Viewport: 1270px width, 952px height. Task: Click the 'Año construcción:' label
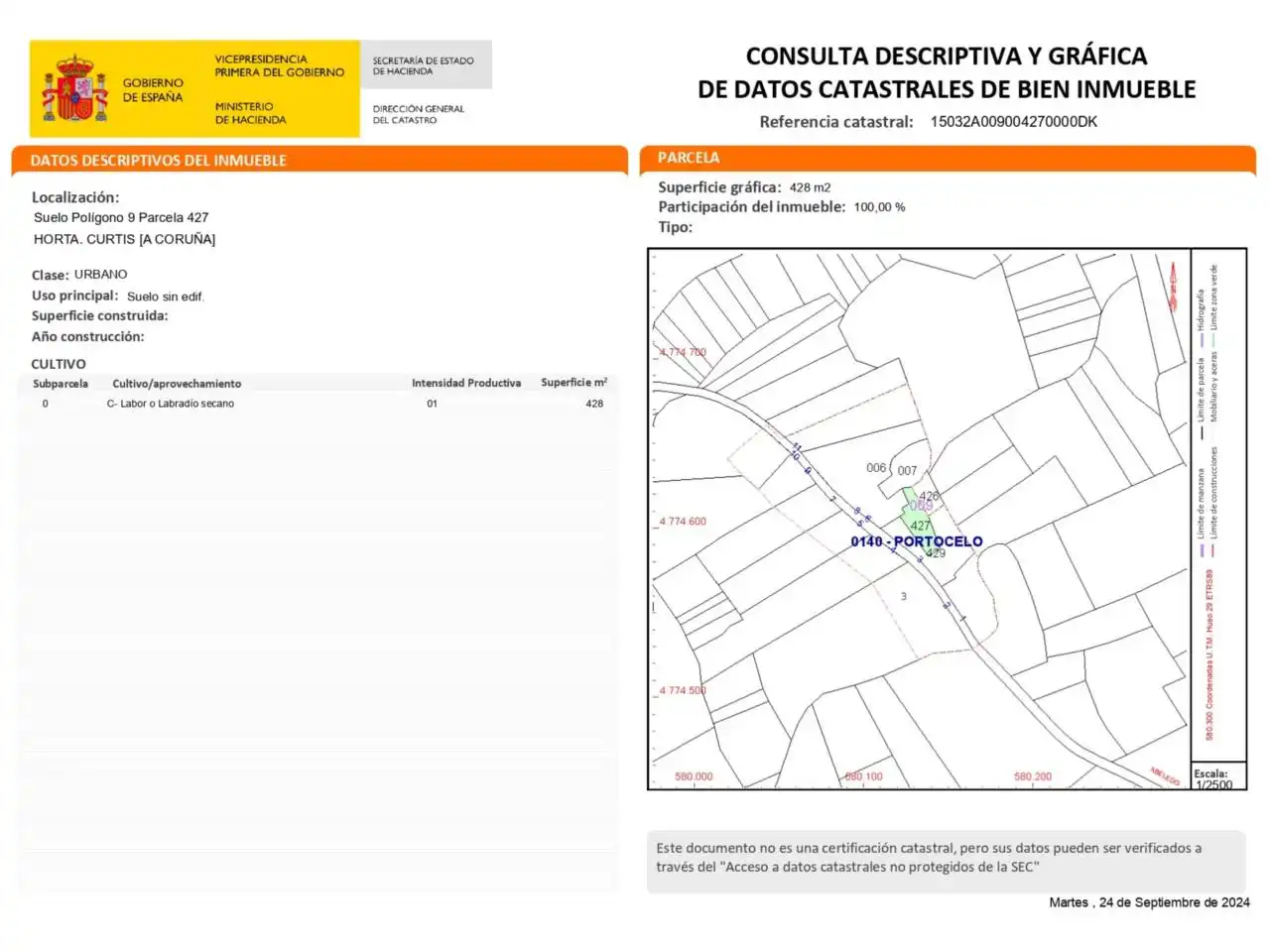tap(87, 337)
